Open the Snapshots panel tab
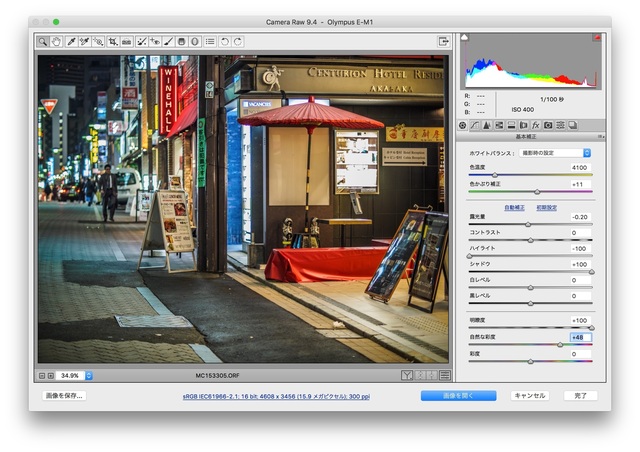The height and width of the screenshot is (452, 640). point(573,125)
